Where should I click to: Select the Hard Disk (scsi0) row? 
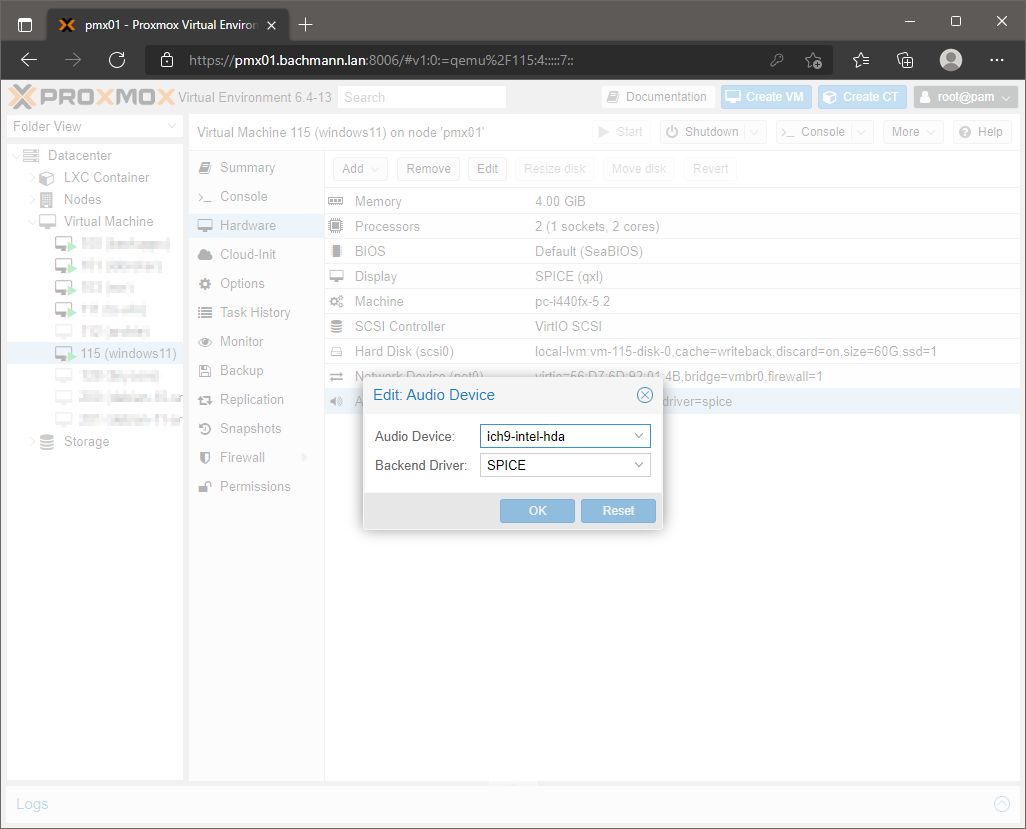(672, 351)
